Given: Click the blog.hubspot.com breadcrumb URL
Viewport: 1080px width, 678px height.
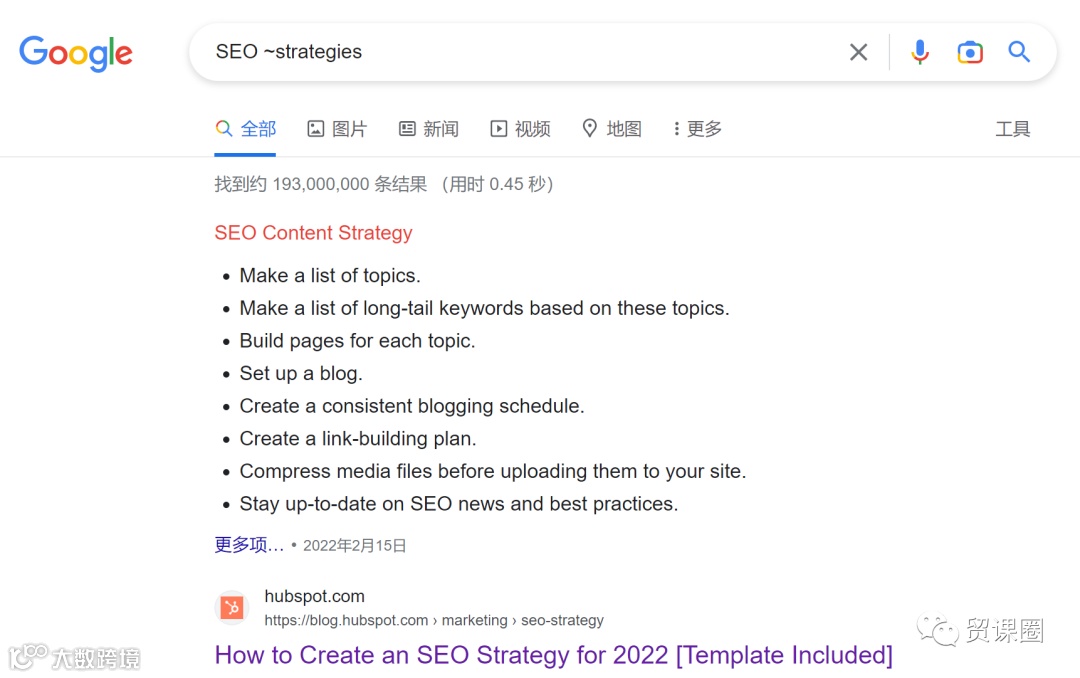Looking at the screenshot, I should [x=434, y=620].
